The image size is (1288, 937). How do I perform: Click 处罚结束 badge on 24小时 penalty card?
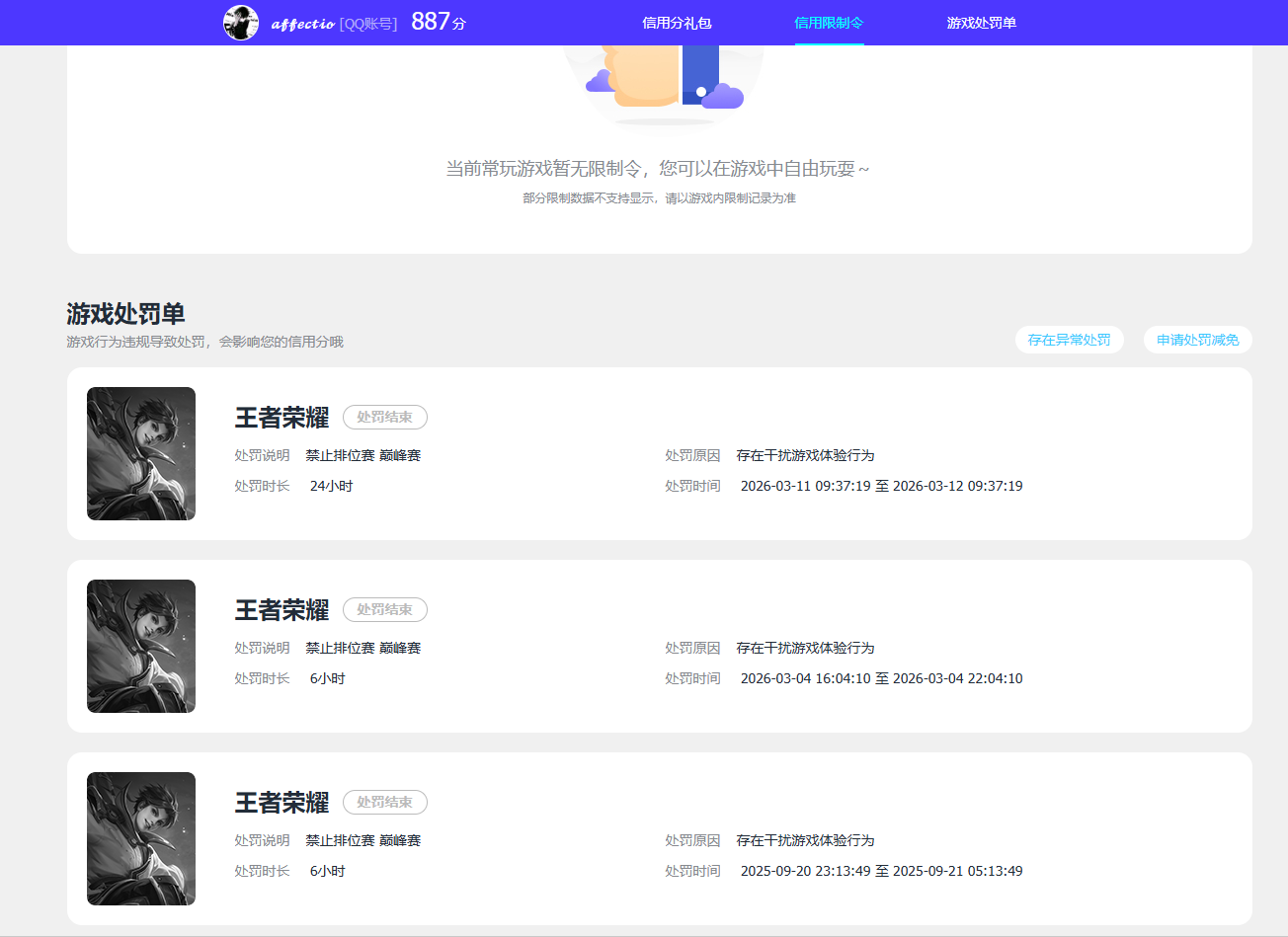[385, 418]
